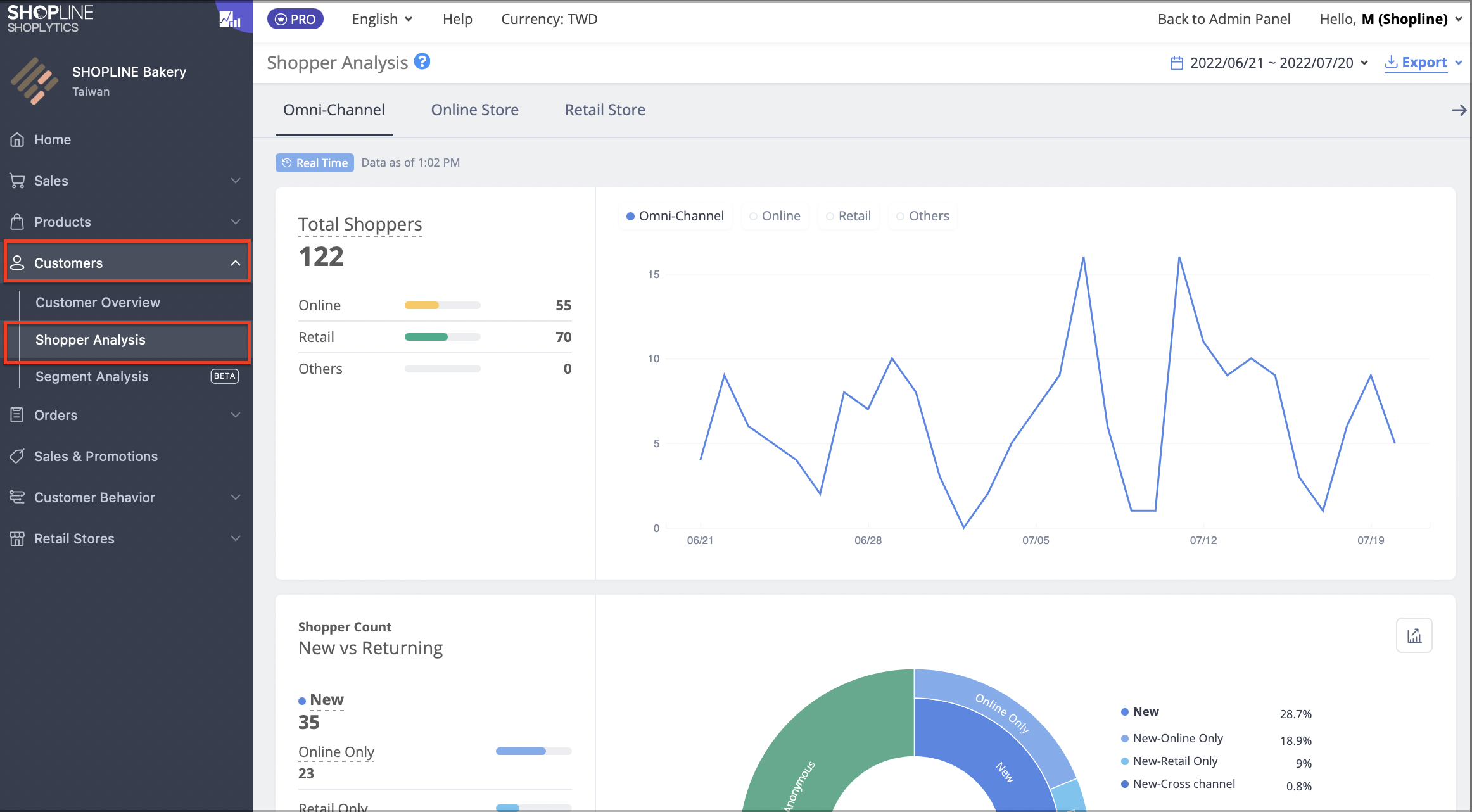1472x812 pixels.
Task: Click the Others shoppers gray progress bar
Action: click(443, 369)
